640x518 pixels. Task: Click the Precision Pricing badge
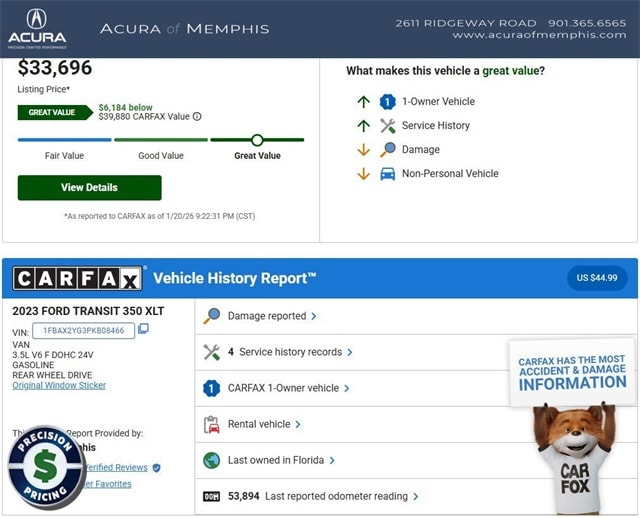click(46, 467)
